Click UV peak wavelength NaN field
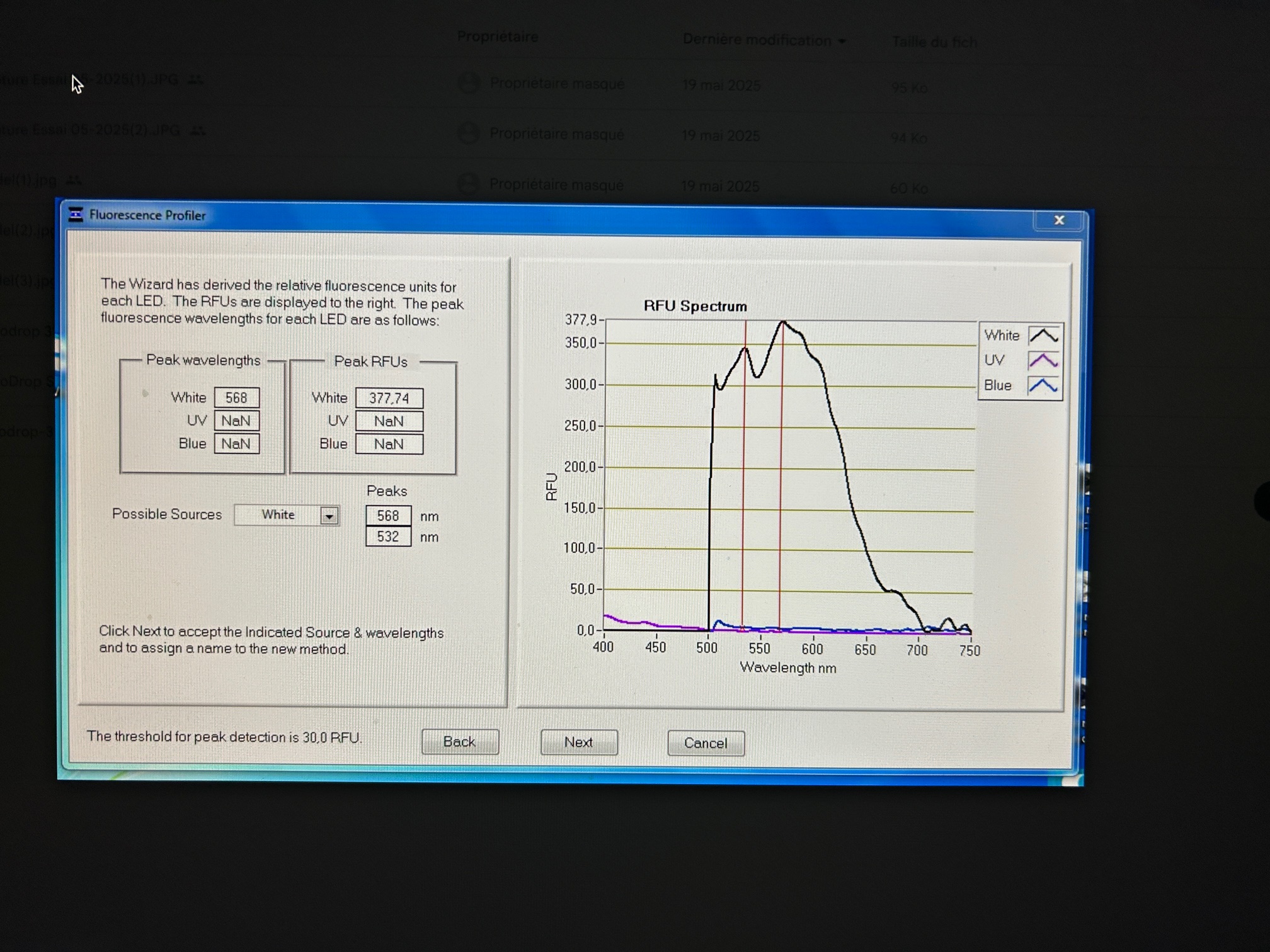1270x952 pixels. (236, 421)
